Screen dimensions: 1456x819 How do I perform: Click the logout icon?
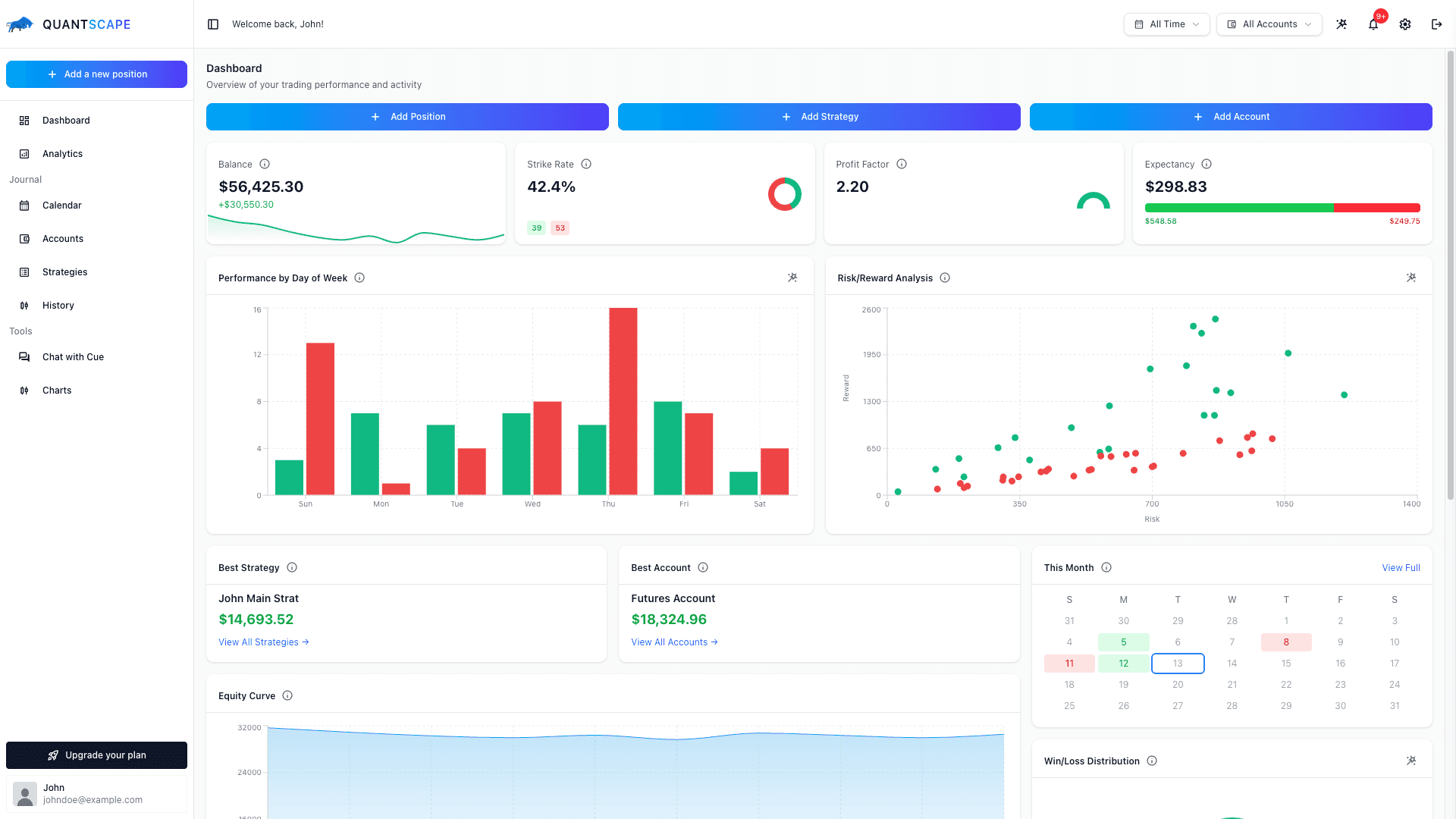point(1436,24)
